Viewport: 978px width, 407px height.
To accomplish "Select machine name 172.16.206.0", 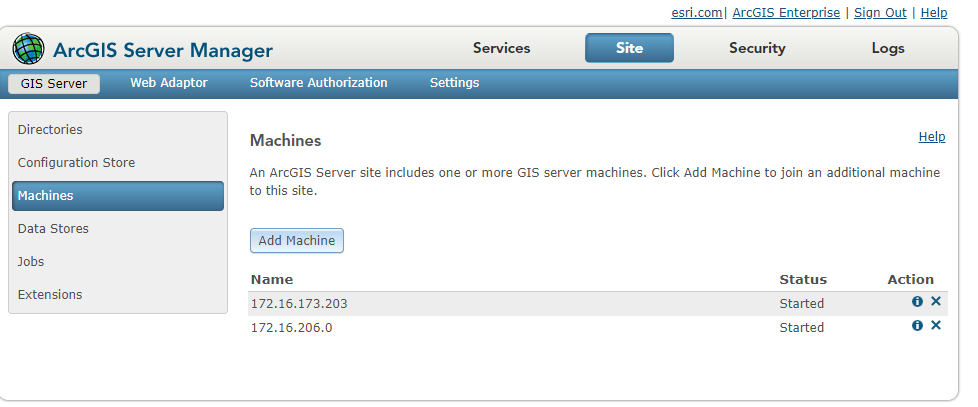I will (291, 327).
